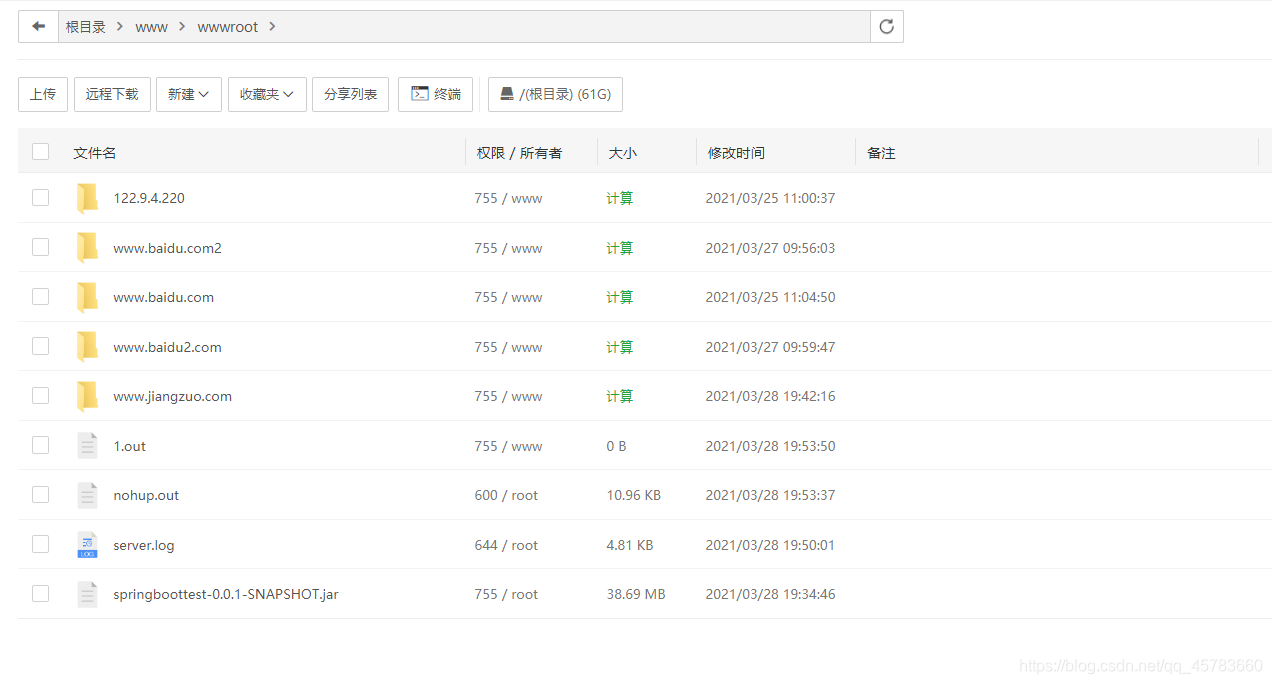Select the file name nohup.out
This screenshot has height=684, width=1272.
click(146, 495)
